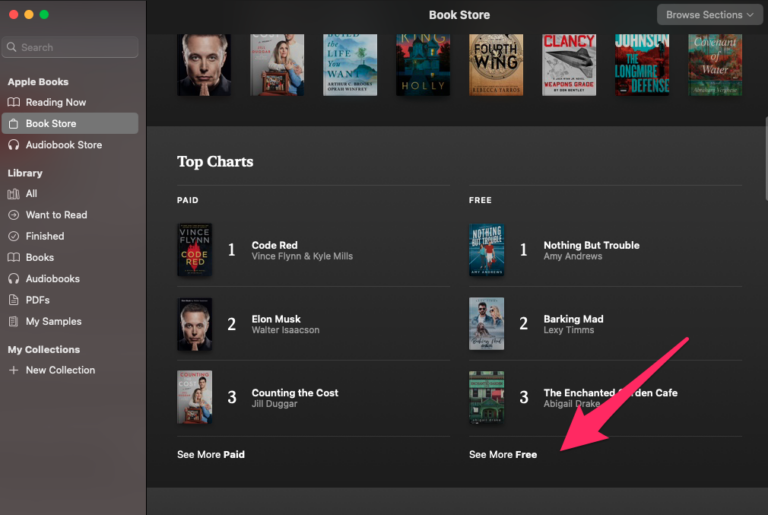Screen dimensions: 768x515
Task: Go to Books in the Library
Action: (x=40, y=258)
